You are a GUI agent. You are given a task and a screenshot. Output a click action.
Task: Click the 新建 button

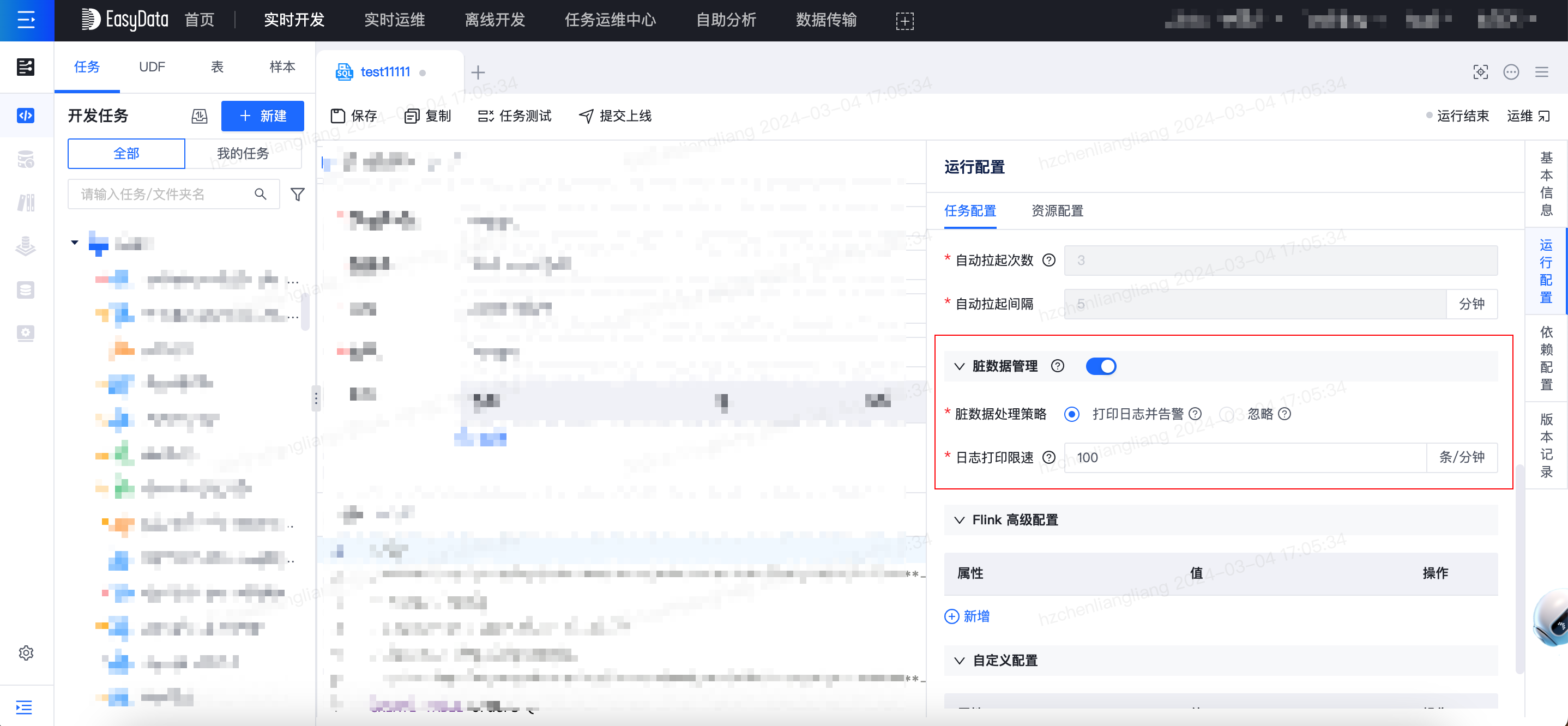tap(262, 116)
